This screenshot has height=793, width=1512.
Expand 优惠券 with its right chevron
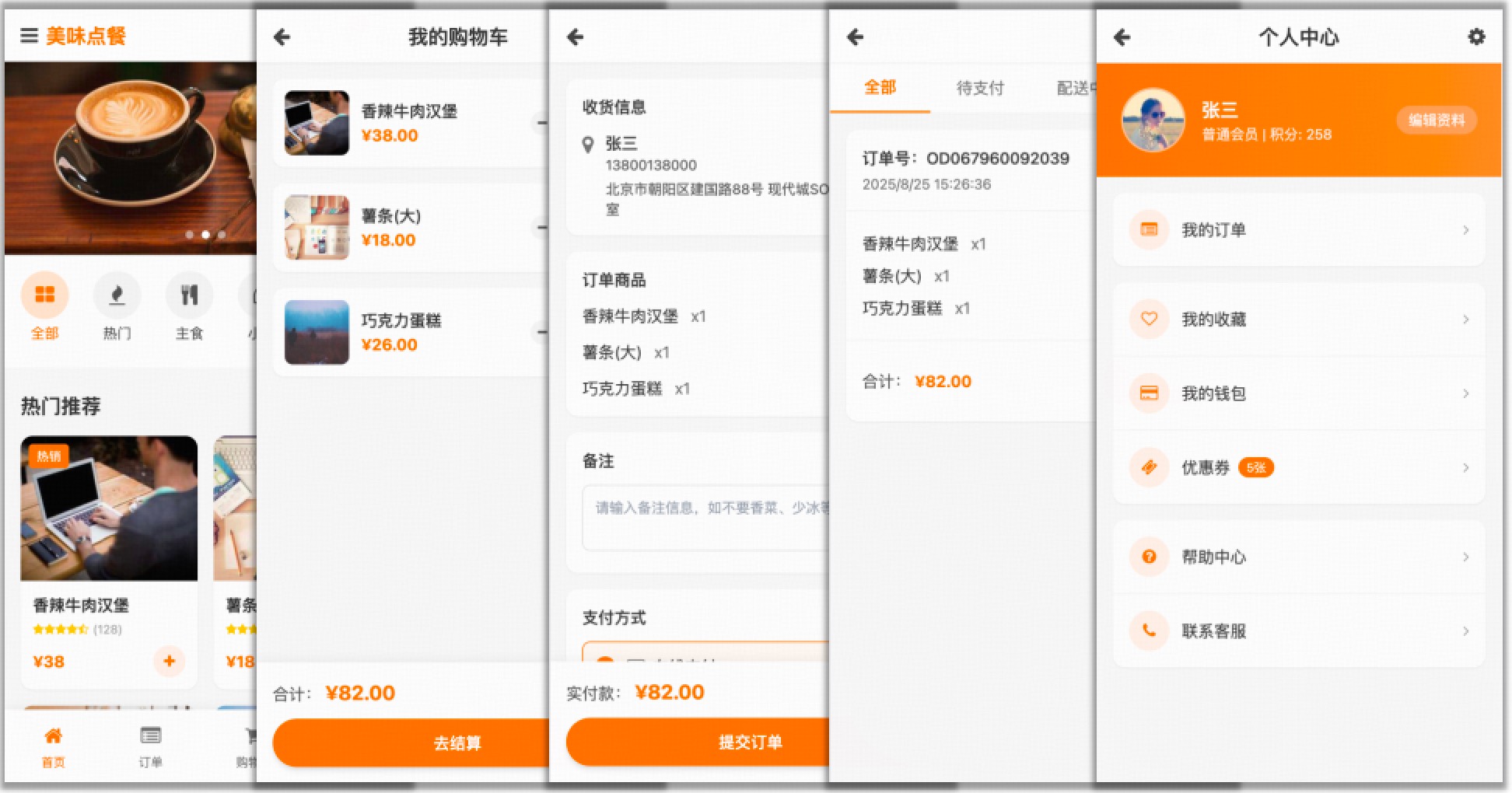[x=1465, y=467]
